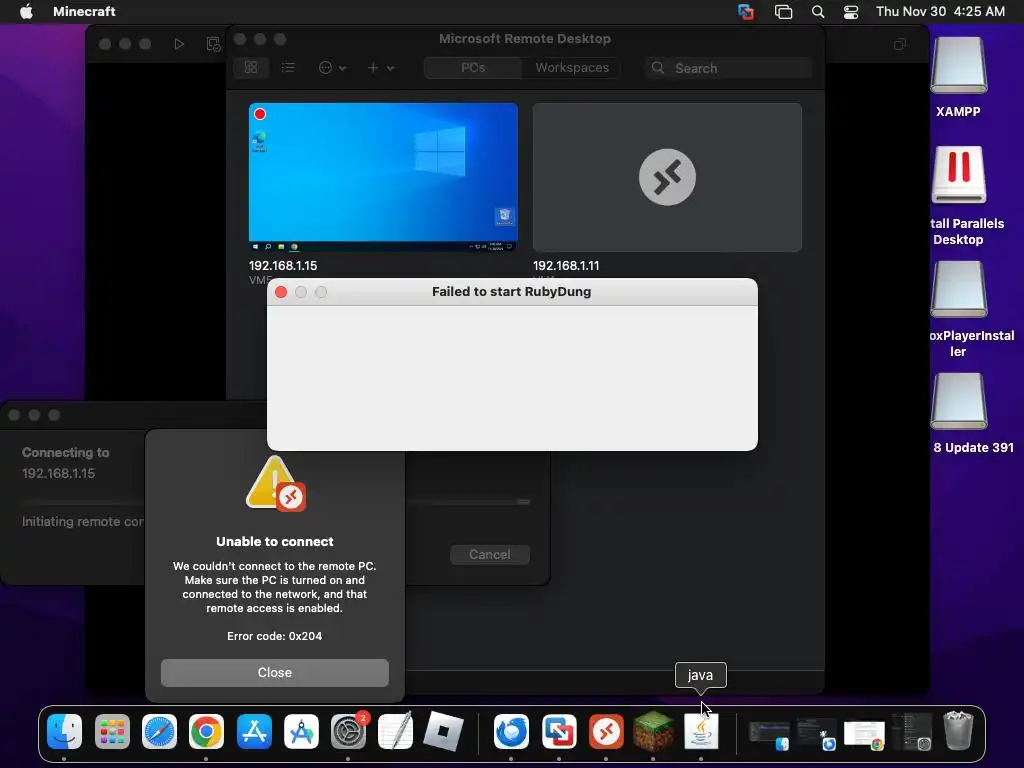Screen dimensions: 1024x768
Task: Open Control Center in the menu bar
Action: click(x=850, y=12)
